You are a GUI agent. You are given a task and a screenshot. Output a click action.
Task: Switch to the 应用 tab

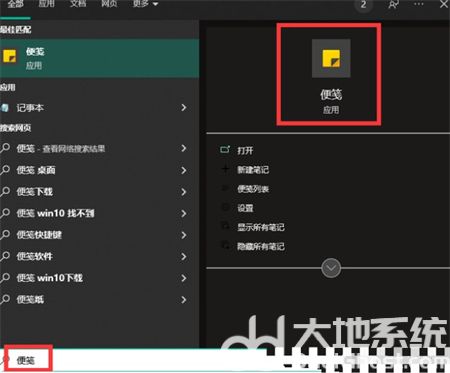click(x=46, y=4)
